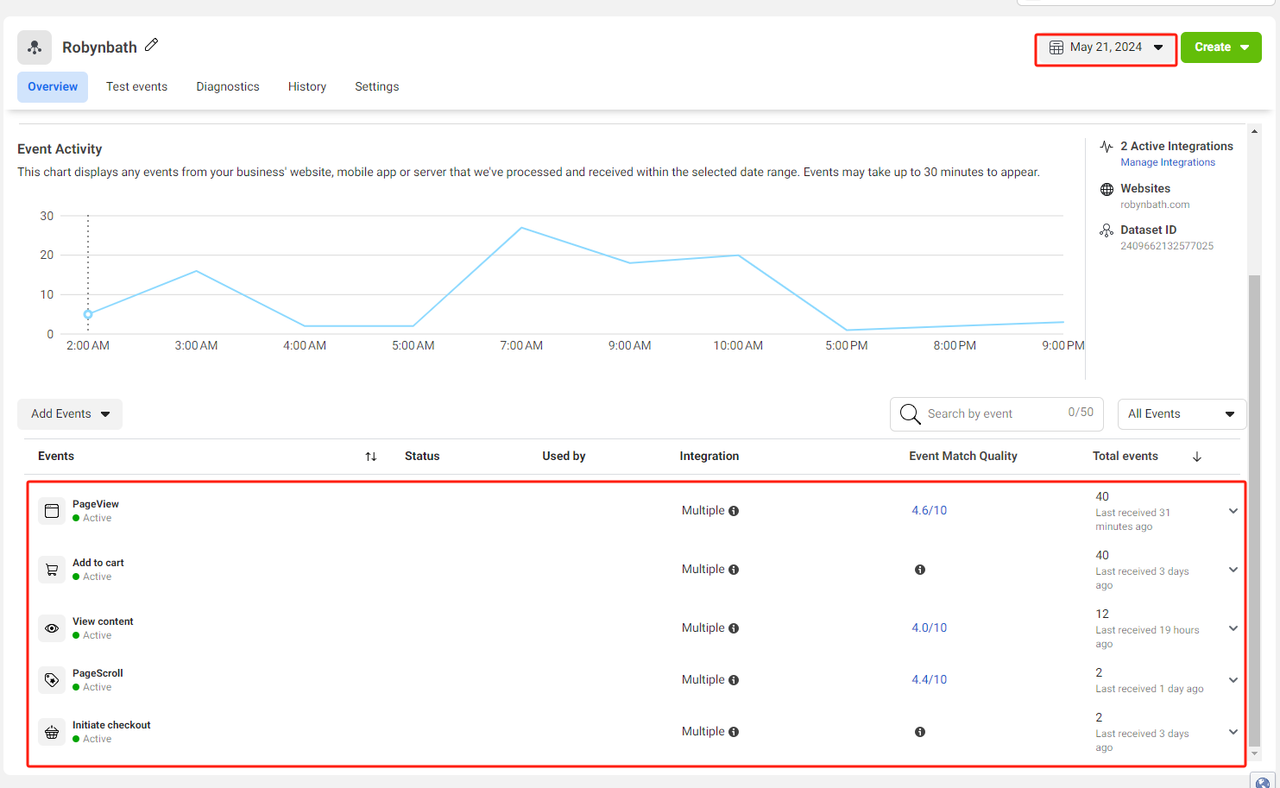This screenshot has height=788, width=1280.
Task: Click the scrollbar down arrow
Action: click(1254, 756)
